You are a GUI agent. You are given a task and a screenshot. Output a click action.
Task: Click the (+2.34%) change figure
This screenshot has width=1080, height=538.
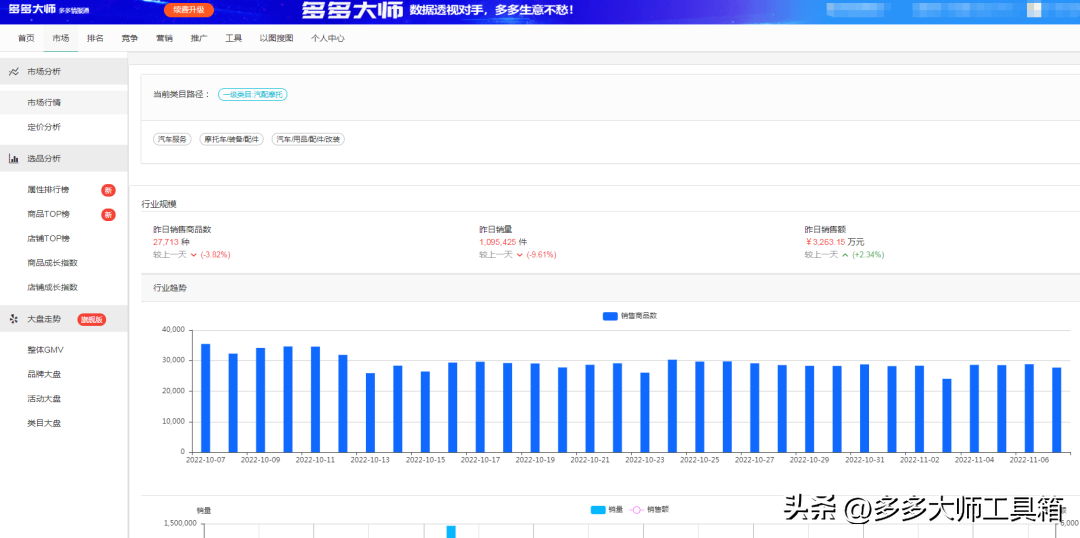868,254
